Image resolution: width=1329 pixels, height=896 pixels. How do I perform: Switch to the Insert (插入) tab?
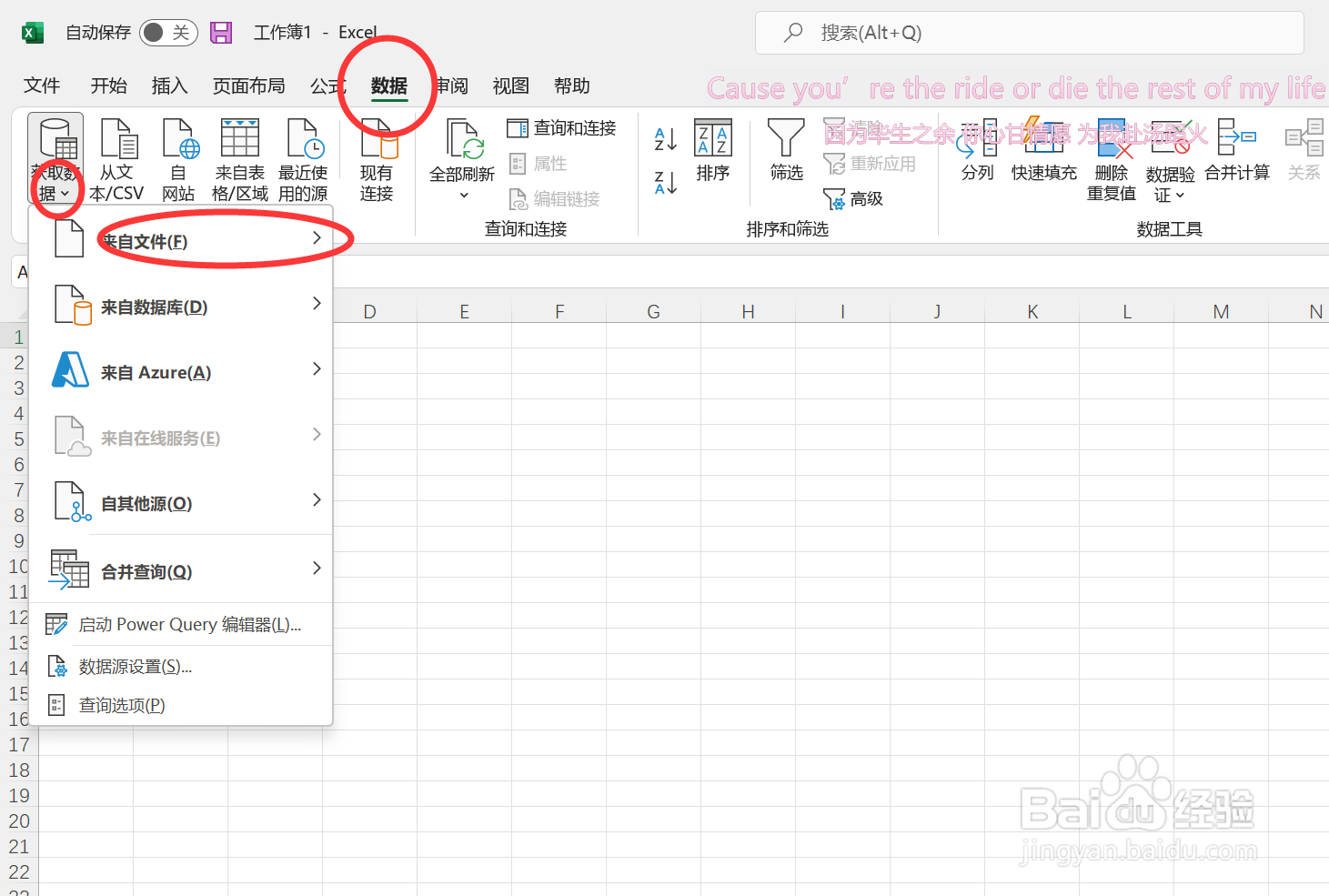pyautogui.click(x=169, y=86)
